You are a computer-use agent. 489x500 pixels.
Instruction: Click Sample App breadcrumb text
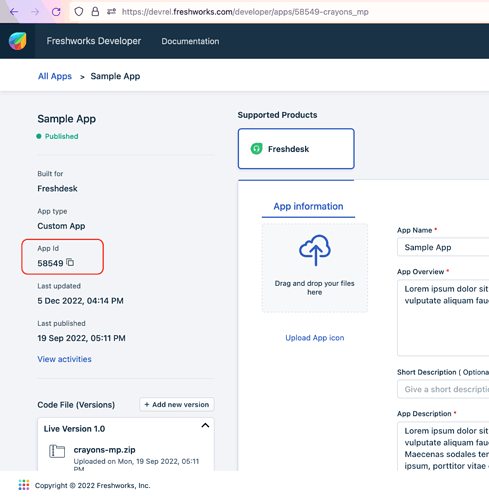115,76
